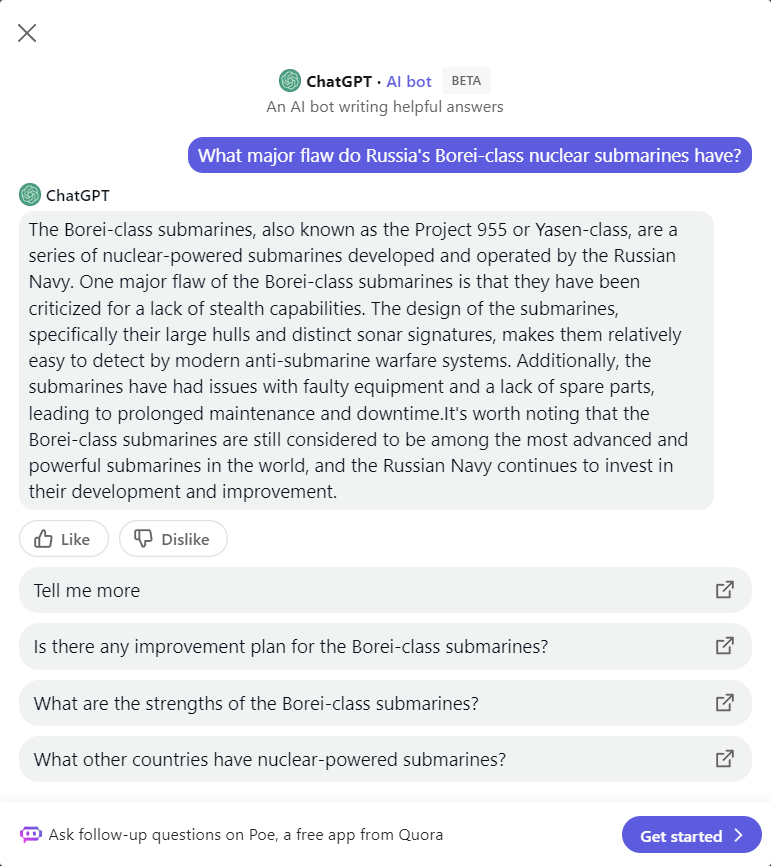This screenshot has height=866, width=771.
Task: Click the ChatGPT logo in the header
Action: [x=290, y=81]
